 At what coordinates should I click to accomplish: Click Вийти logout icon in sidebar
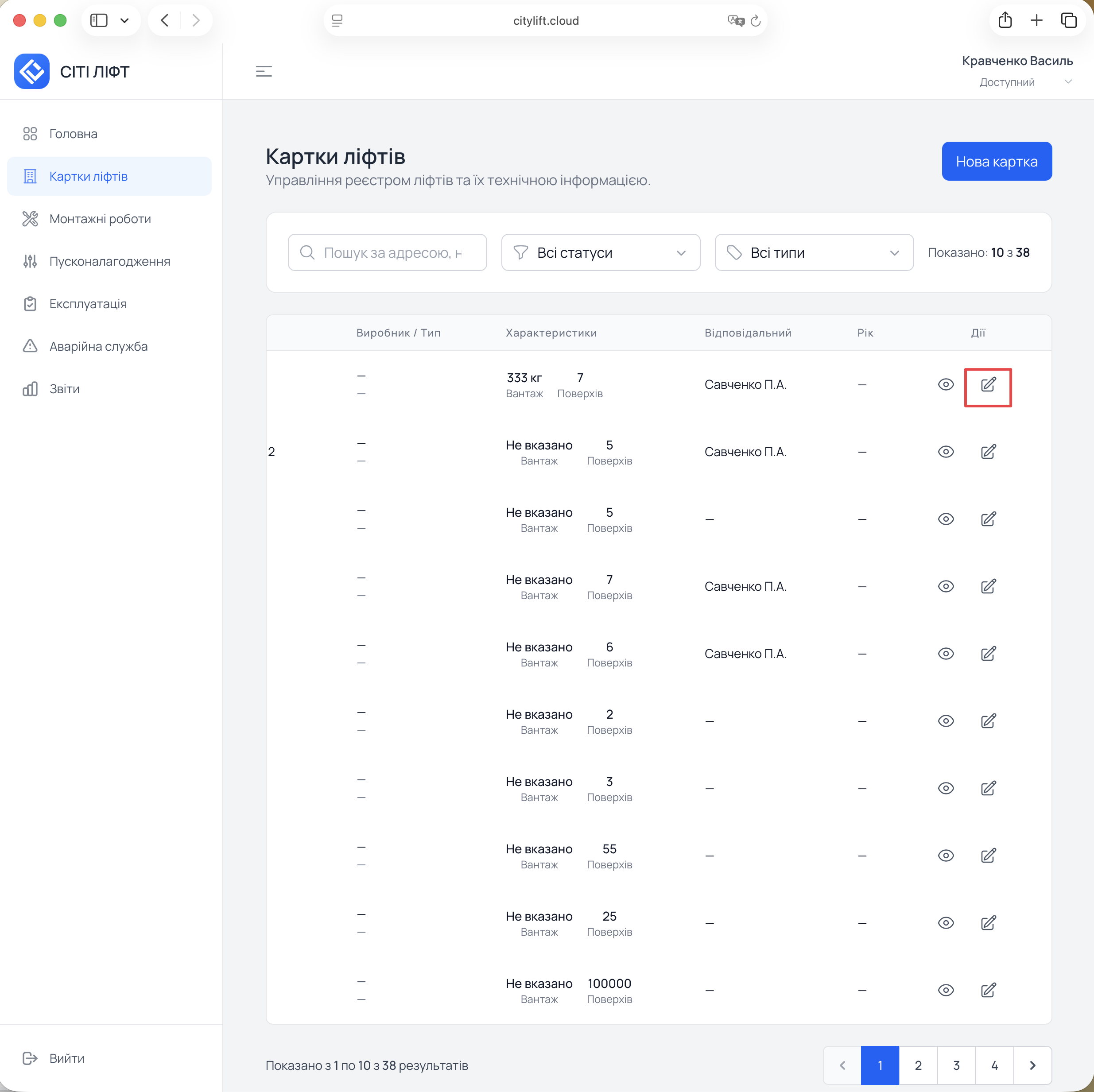pos(30,1058)
